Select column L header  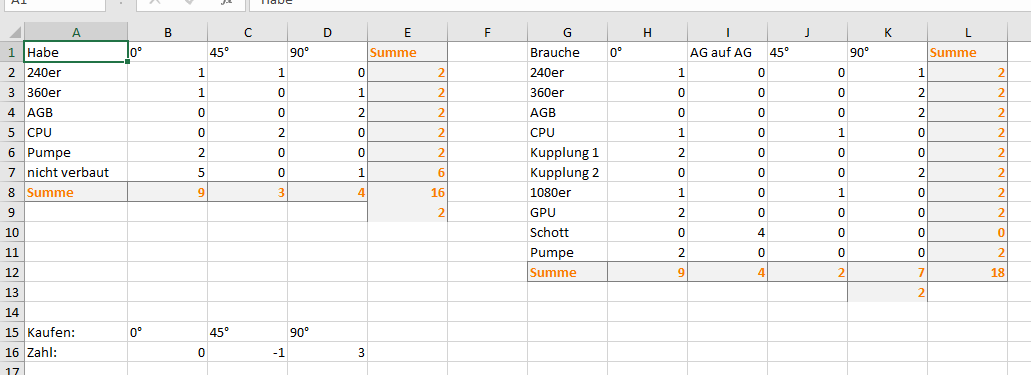(967, 31)
